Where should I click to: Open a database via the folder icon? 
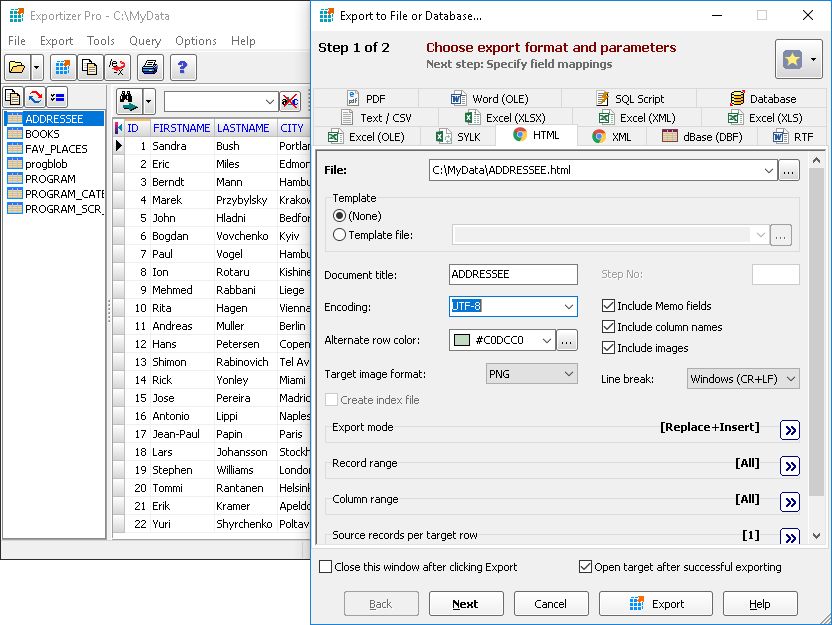pos(18,68)
